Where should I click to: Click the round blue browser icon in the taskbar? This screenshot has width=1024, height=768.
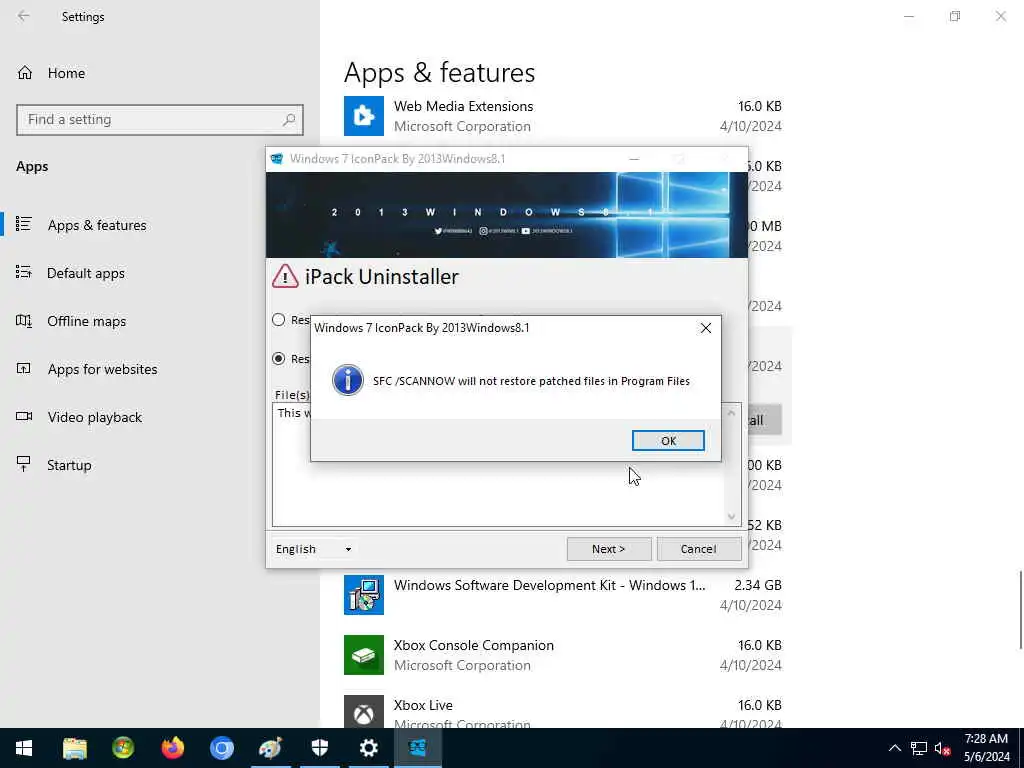[221, 748]
